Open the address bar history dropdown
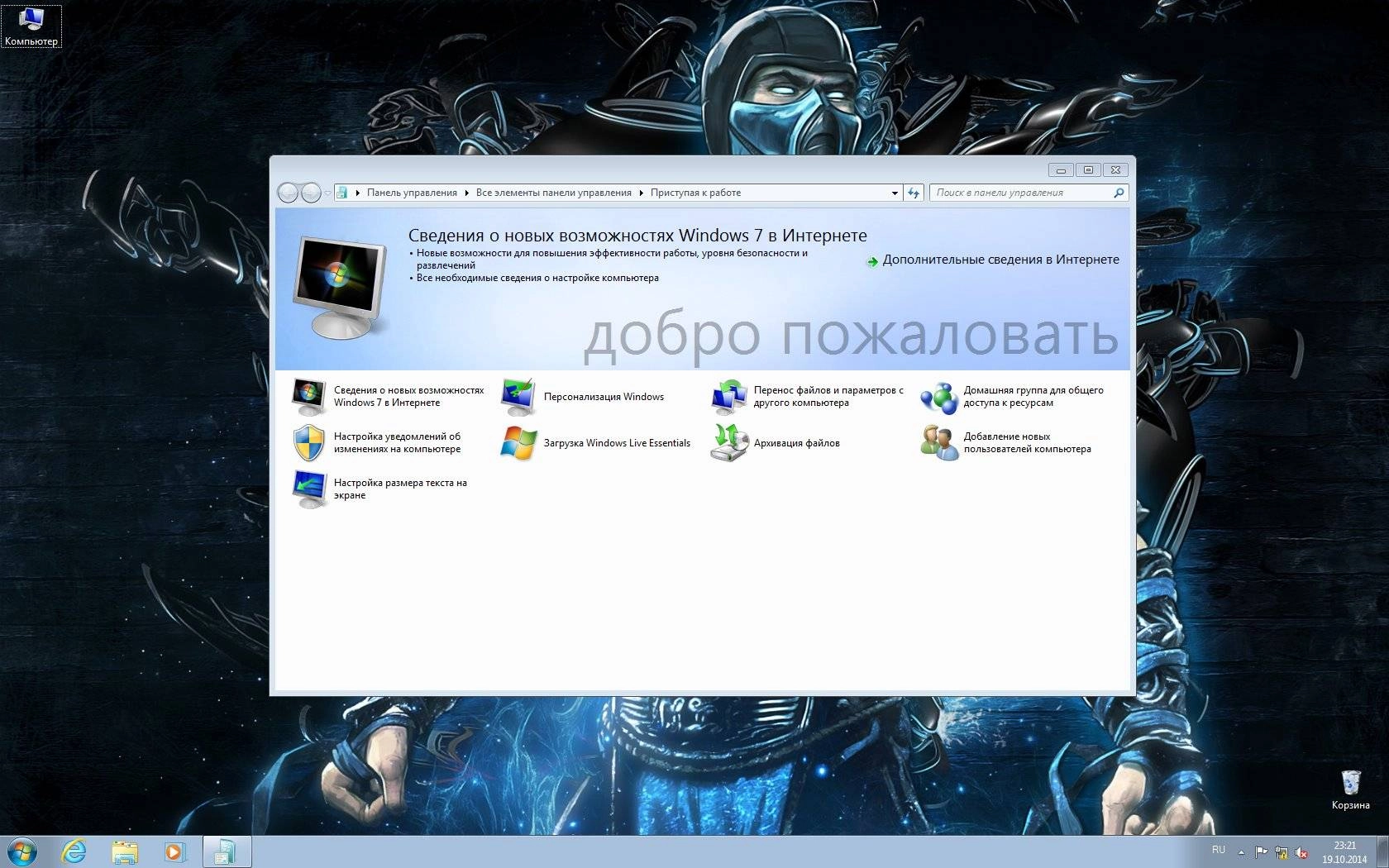Screen dimensions: 1389x868 pos(895,193)
